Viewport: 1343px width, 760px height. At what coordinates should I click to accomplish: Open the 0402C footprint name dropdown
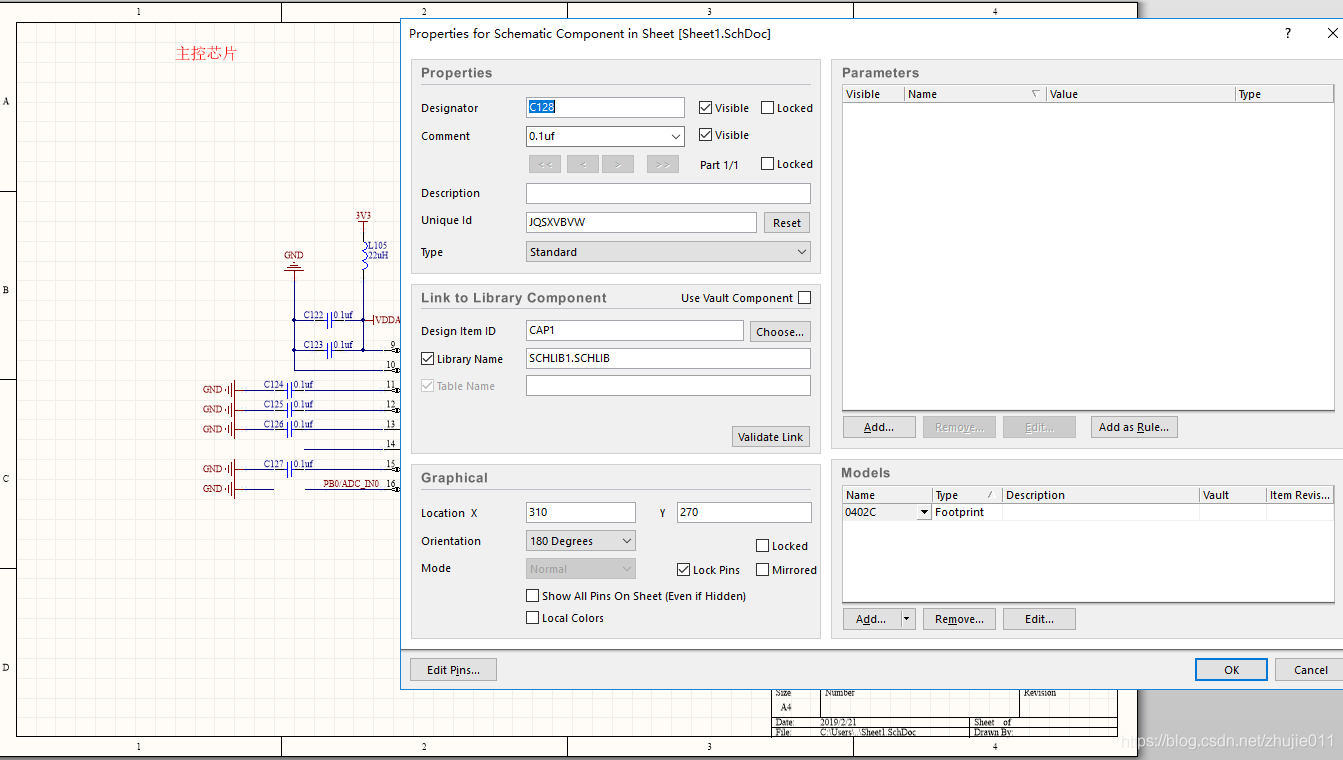(x=923, y=512)
